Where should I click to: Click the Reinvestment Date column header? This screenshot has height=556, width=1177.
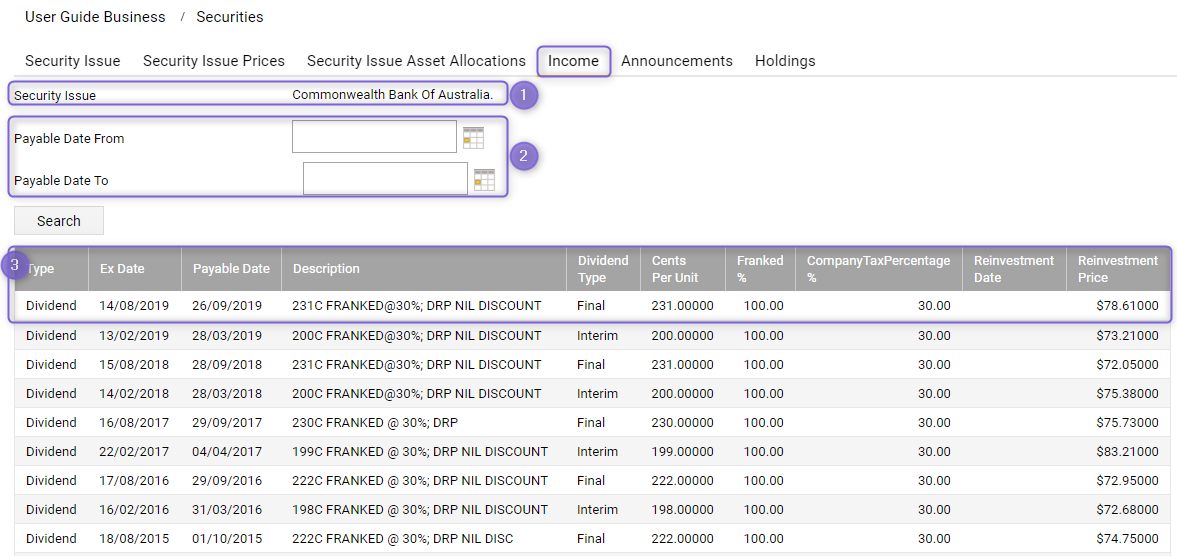[x=1014, y=269]
